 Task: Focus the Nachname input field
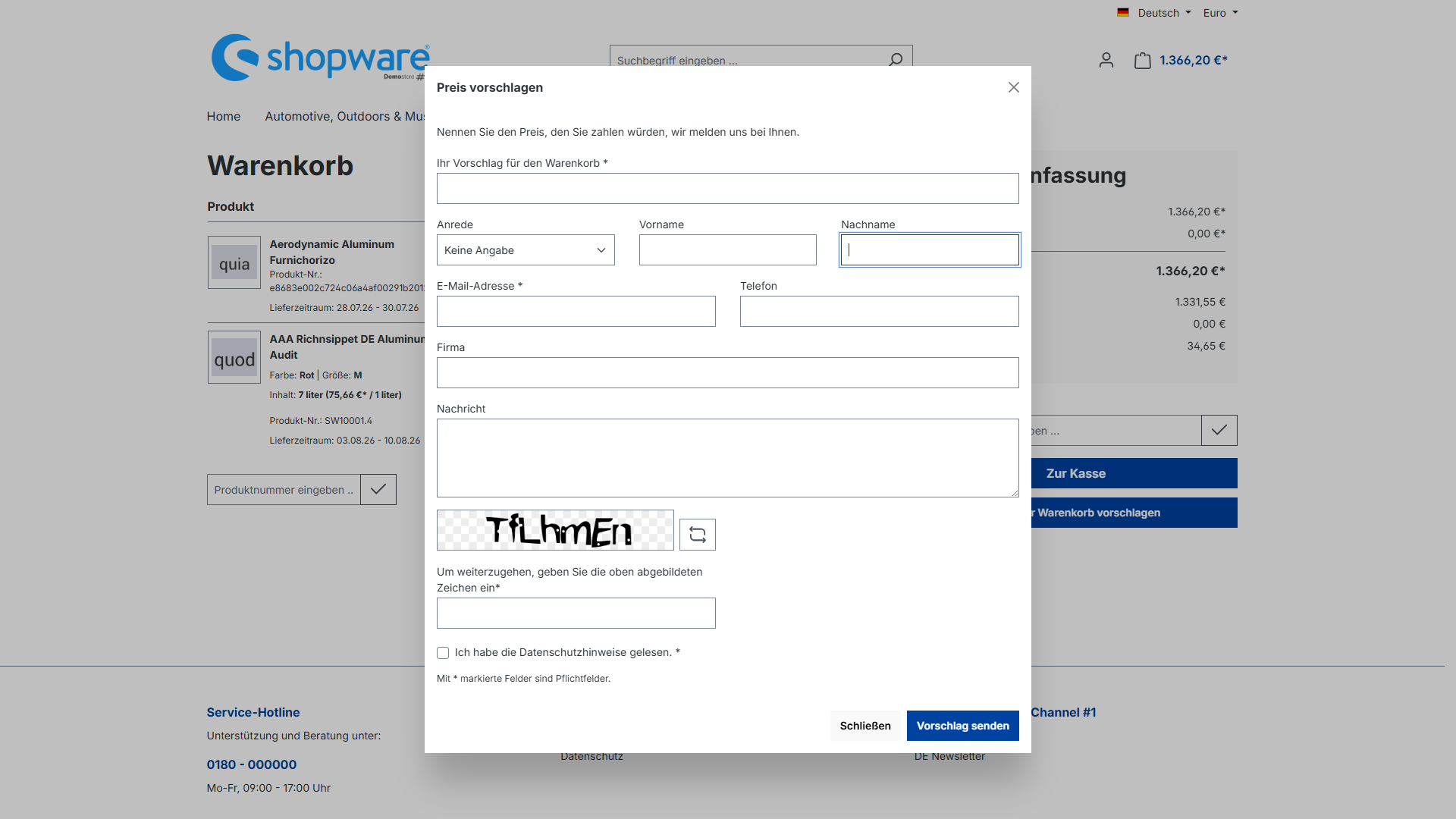click(x=930, y=250)
